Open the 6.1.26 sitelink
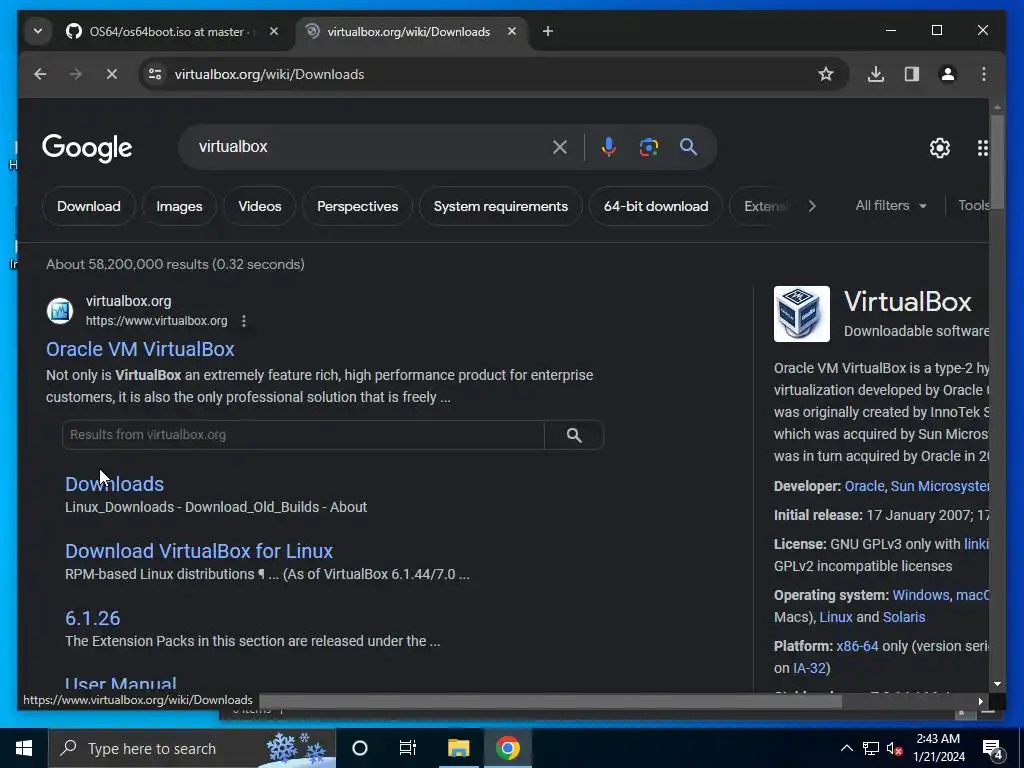 pyautogui.click(x=93, y=618)
